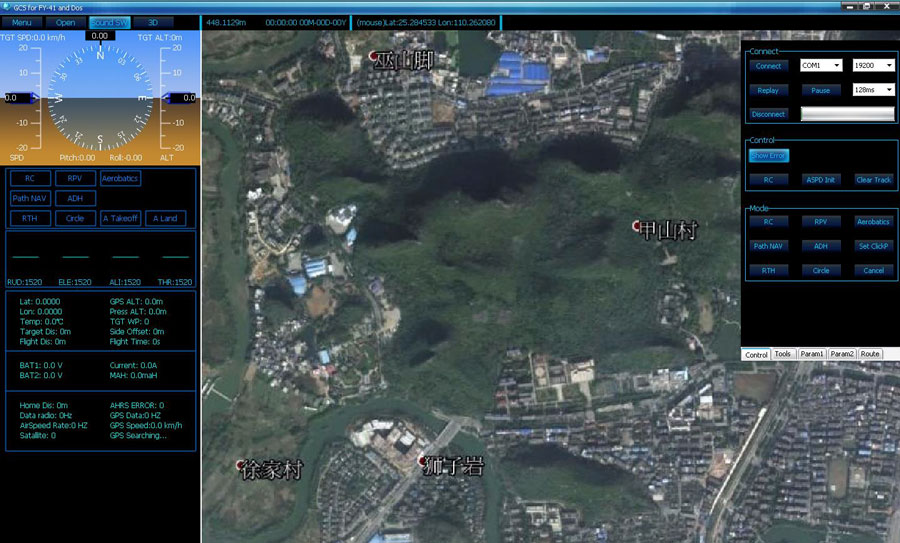Select Circle in the Mode group

coord(820,270)
